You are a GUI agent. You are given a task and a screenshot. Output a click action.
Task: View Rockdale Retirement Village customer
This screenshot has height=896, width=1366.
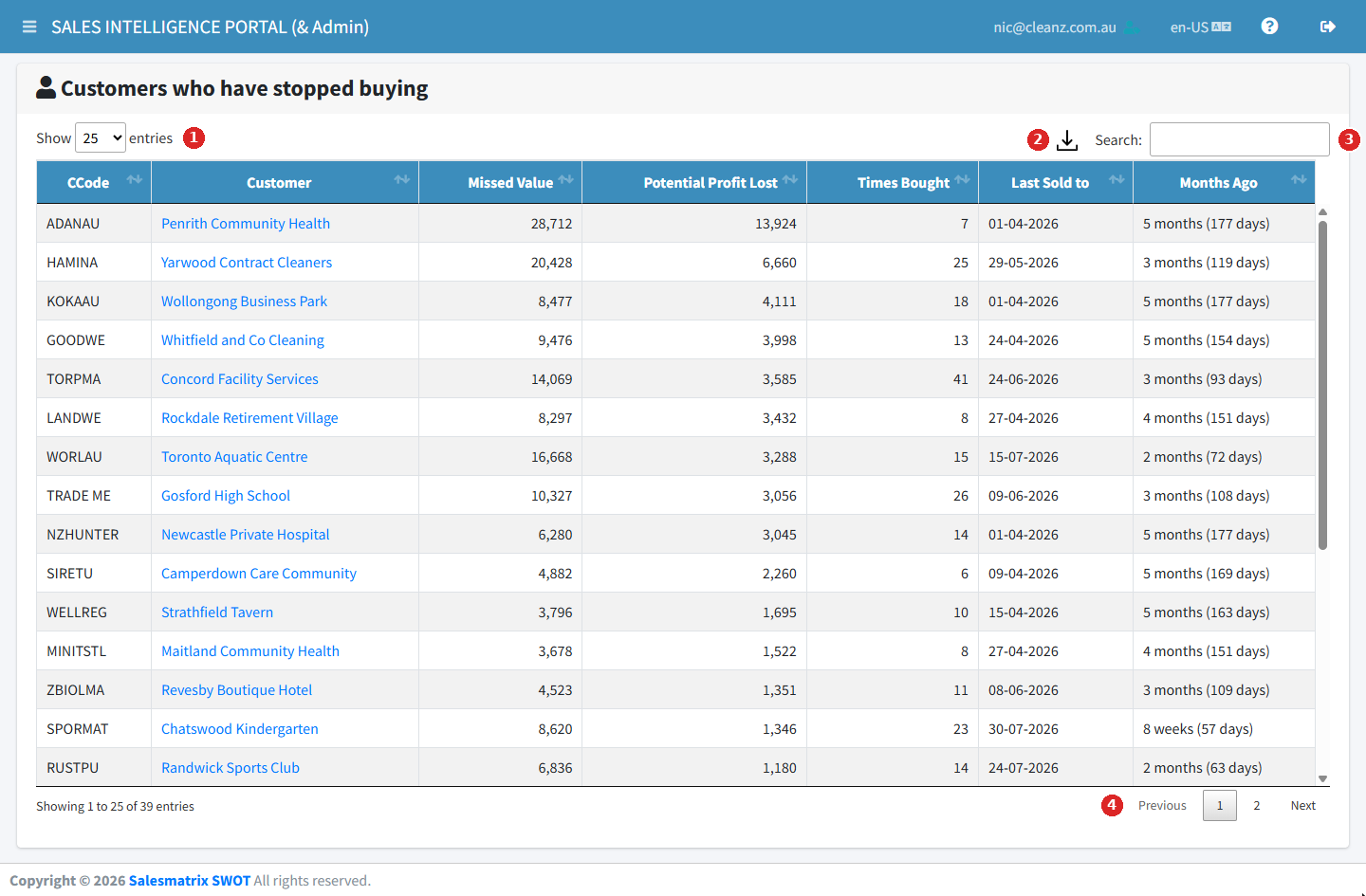click(249, 418)
